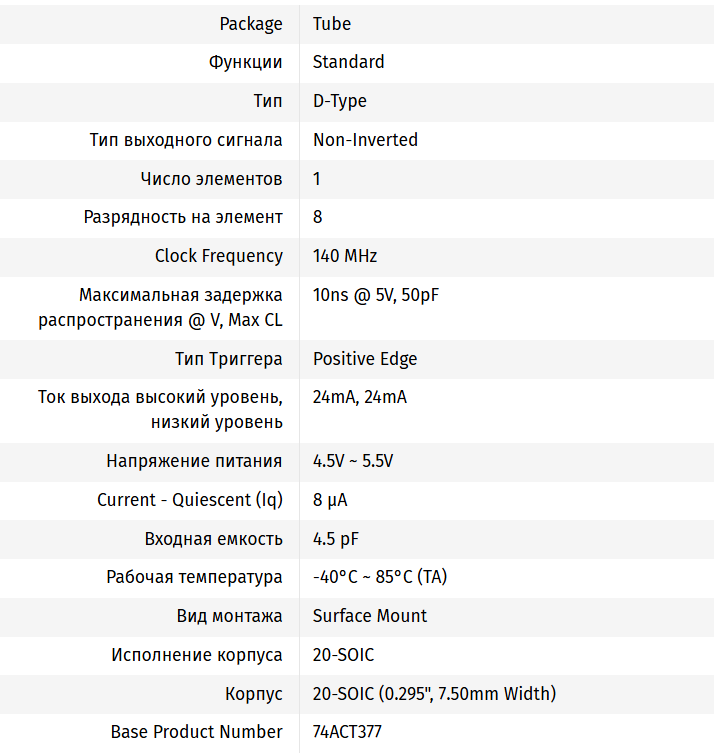714x756 pixels.
Task: Select the D-Type value text
Action: [339, 101]
